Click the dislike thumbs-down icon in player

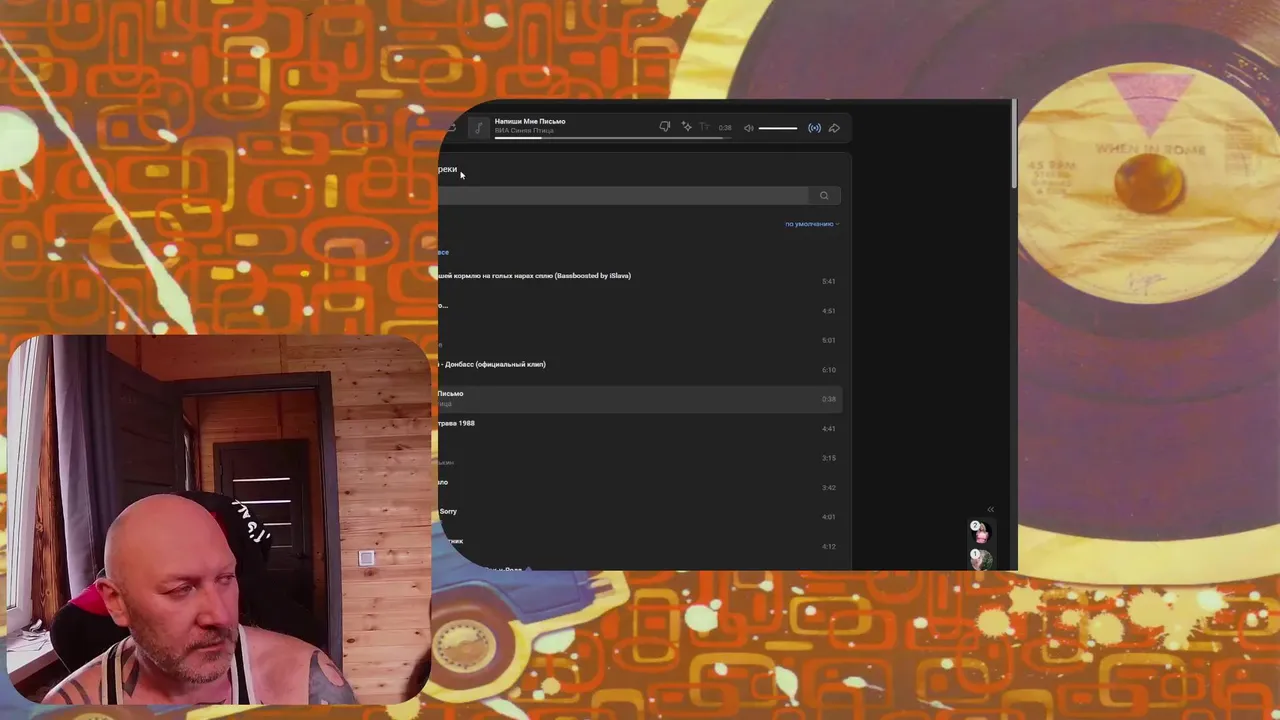click(664, 127)
